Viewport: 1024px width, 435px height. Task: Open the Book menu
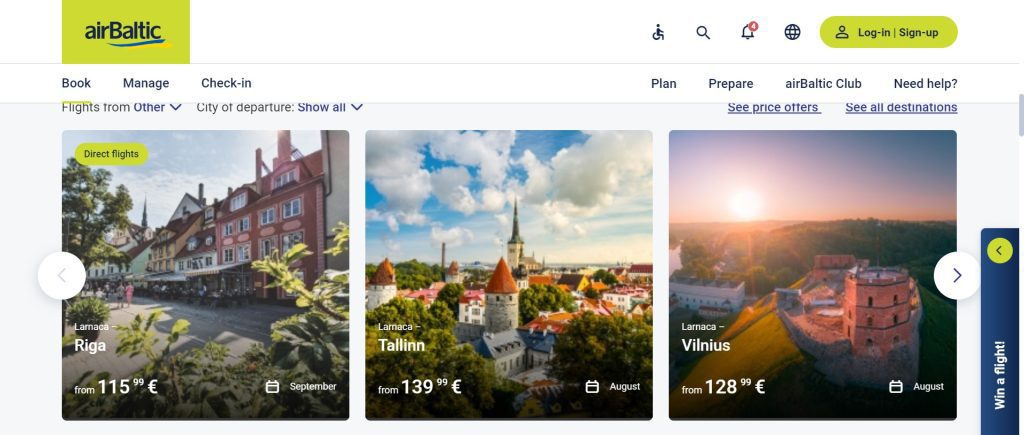click(76, 84)
